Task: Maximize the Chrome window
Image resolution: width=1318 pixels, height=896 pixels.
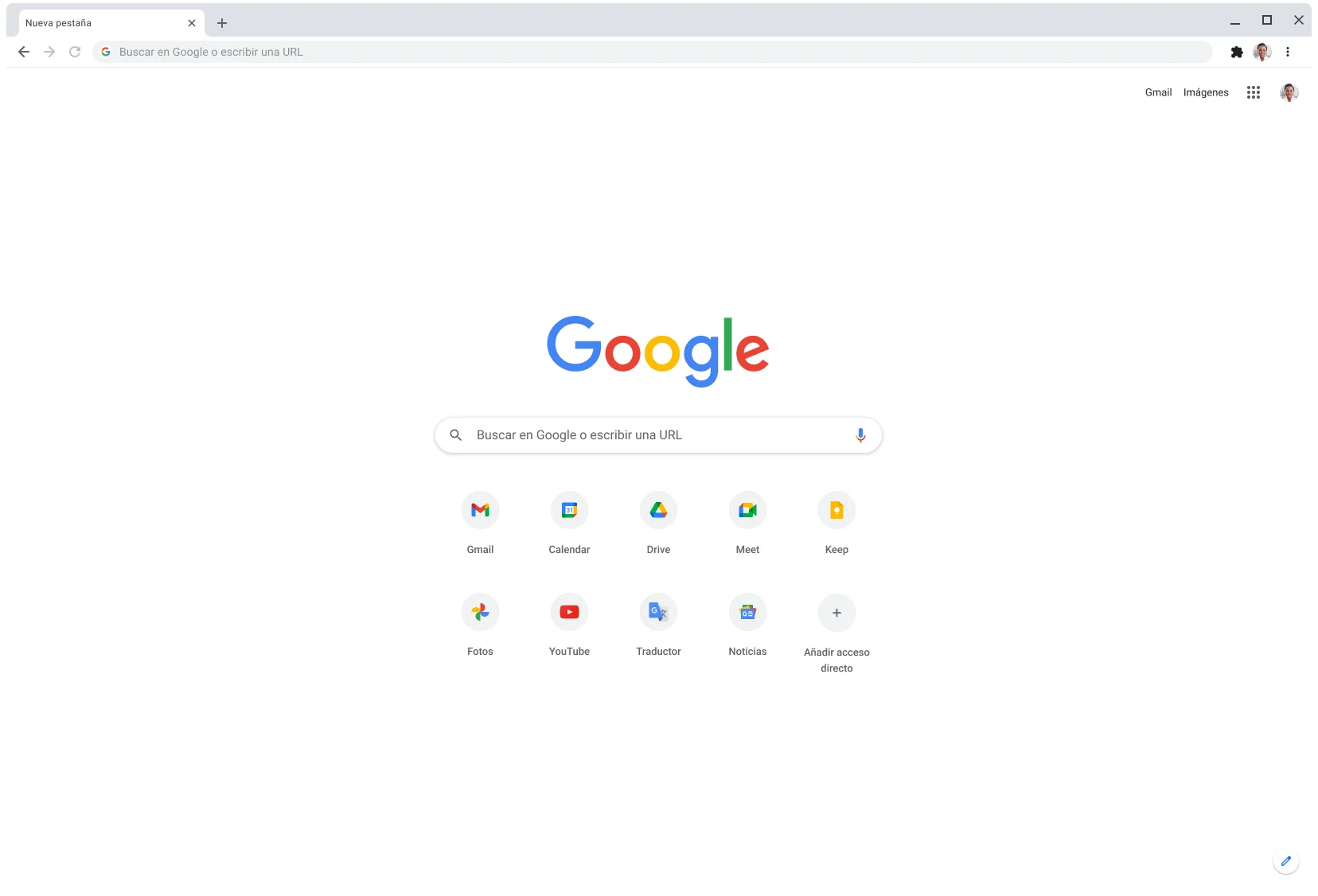Action: click(1267, 20)
